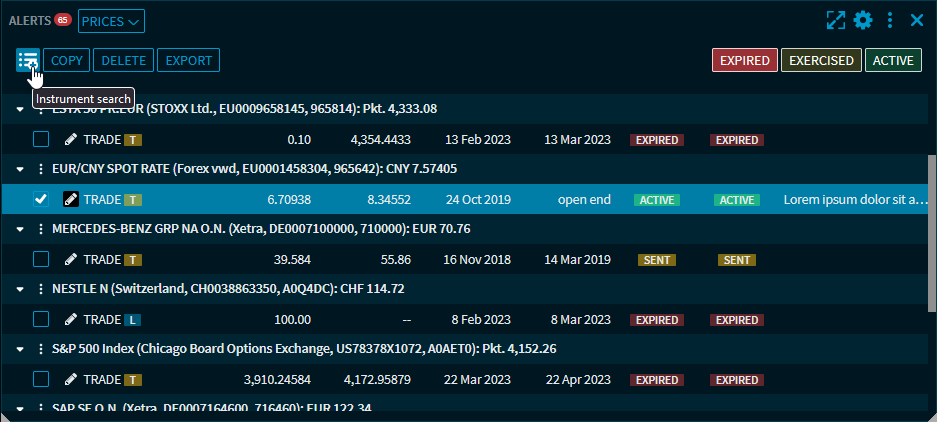The image size is (937, 422).
Task: Open the PRICES dropdown
Action: click(111, 20)
